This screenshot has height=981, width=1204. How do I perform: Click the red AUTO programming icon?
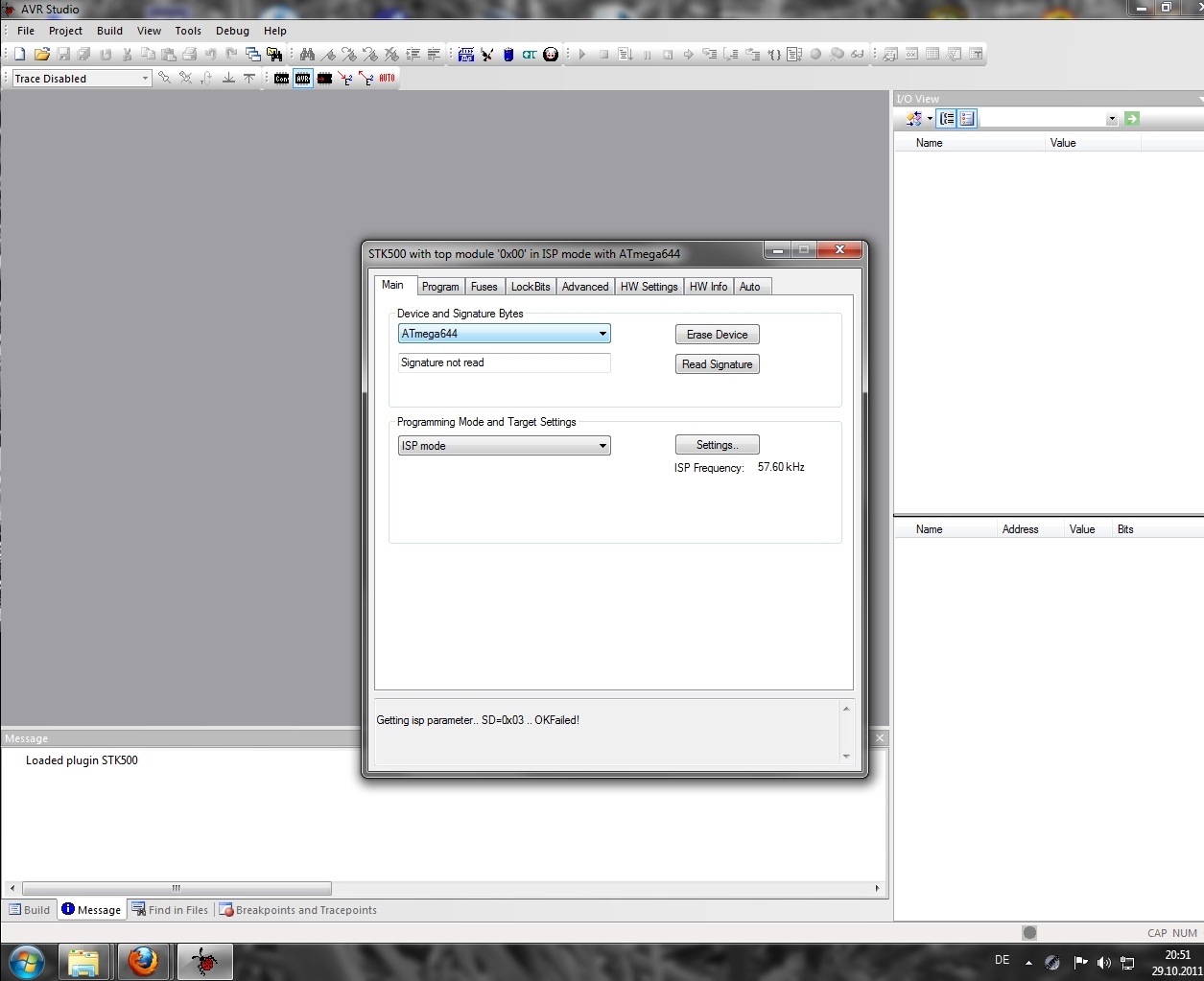click(x=387, y=79)
